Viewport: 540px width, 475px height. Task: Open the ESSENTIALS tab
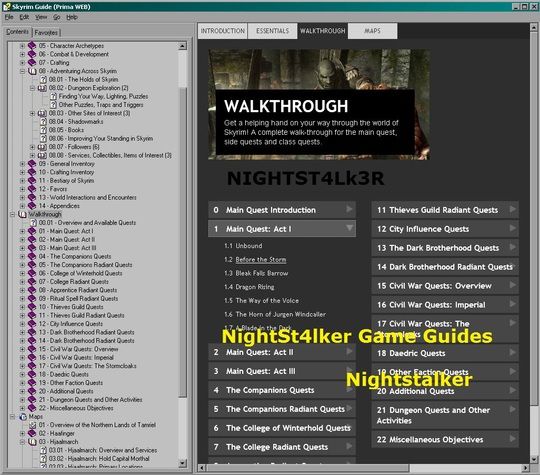pos(272,31)
